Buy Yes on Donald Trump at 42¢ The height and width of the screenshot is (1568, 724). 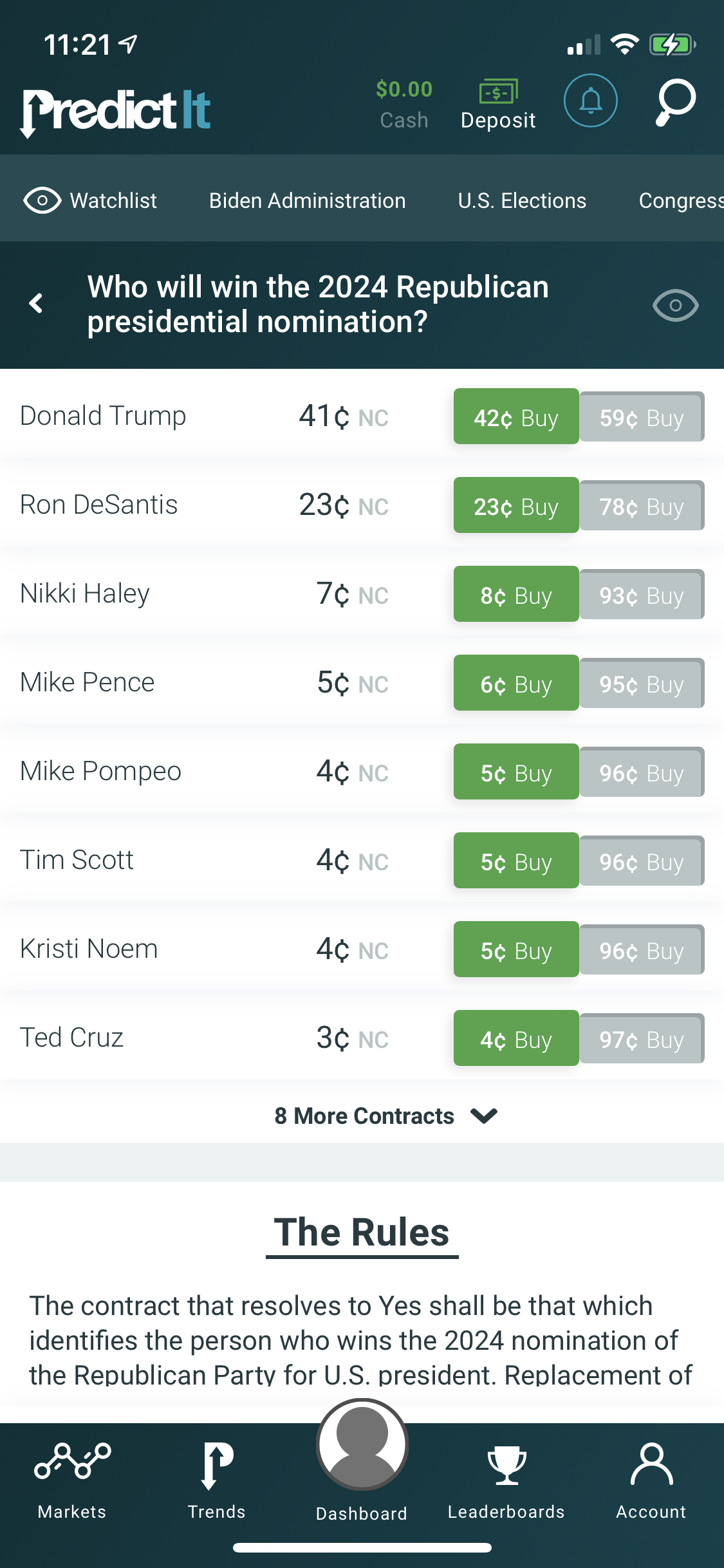(x=516, y=416)
